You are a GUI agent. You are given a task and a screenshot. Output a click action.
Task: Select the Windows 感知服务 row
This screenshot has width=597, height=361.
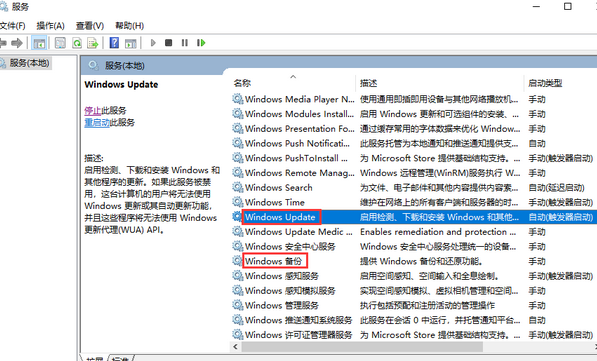(x=413, y=276)
